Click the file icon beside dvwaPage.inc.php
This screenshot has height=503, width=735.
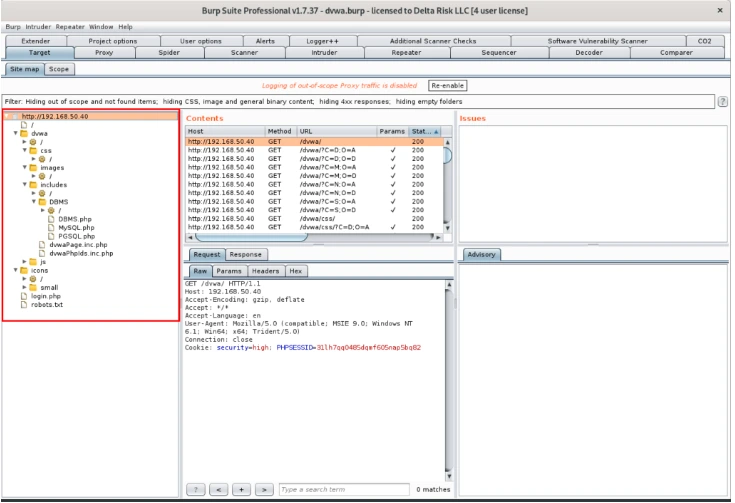42,245
